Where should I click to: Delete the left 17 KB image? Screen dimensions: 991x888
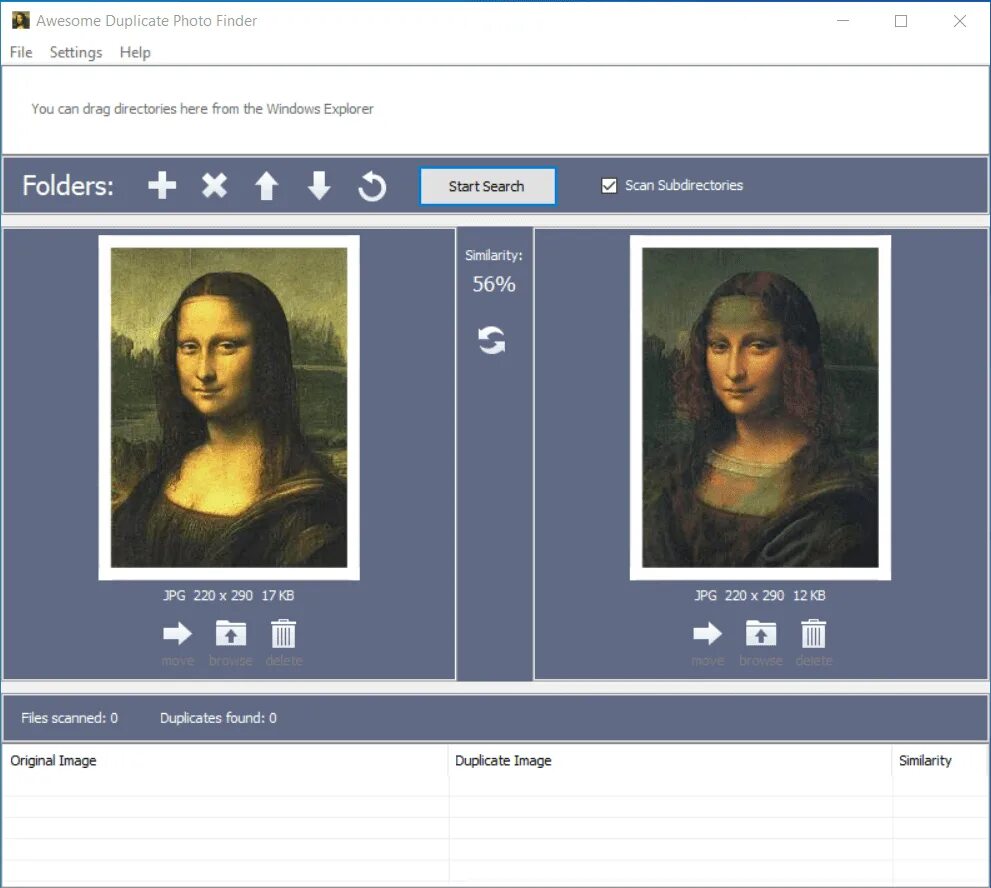[283, 633]
